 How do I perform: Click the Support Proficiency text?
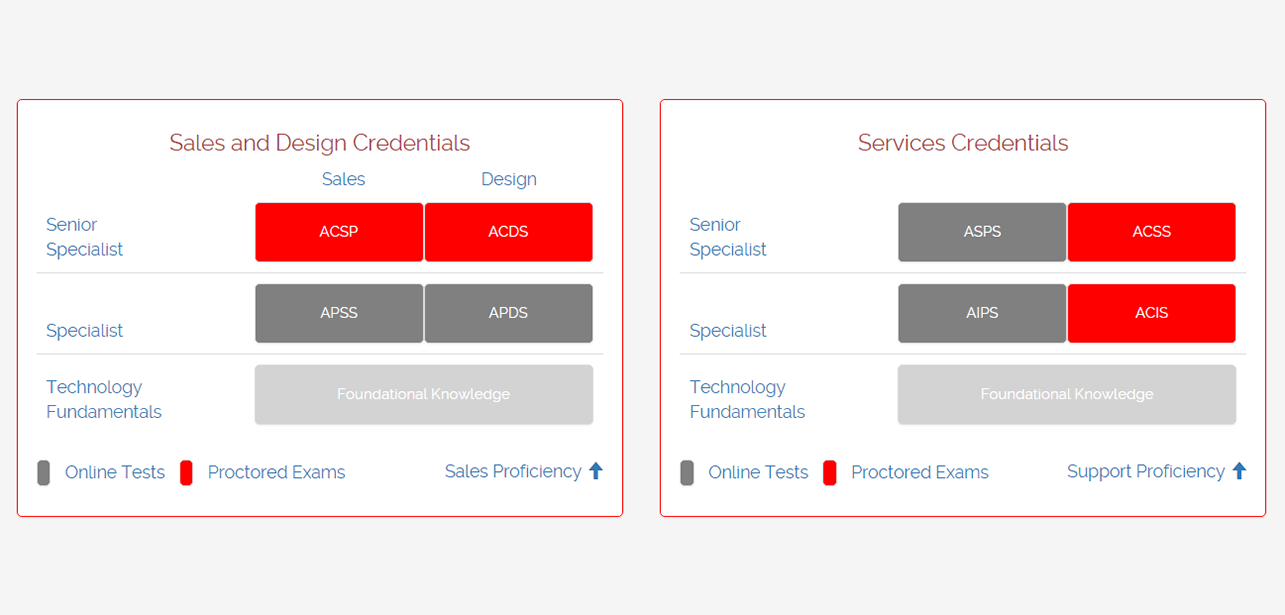coord(1146,471)
